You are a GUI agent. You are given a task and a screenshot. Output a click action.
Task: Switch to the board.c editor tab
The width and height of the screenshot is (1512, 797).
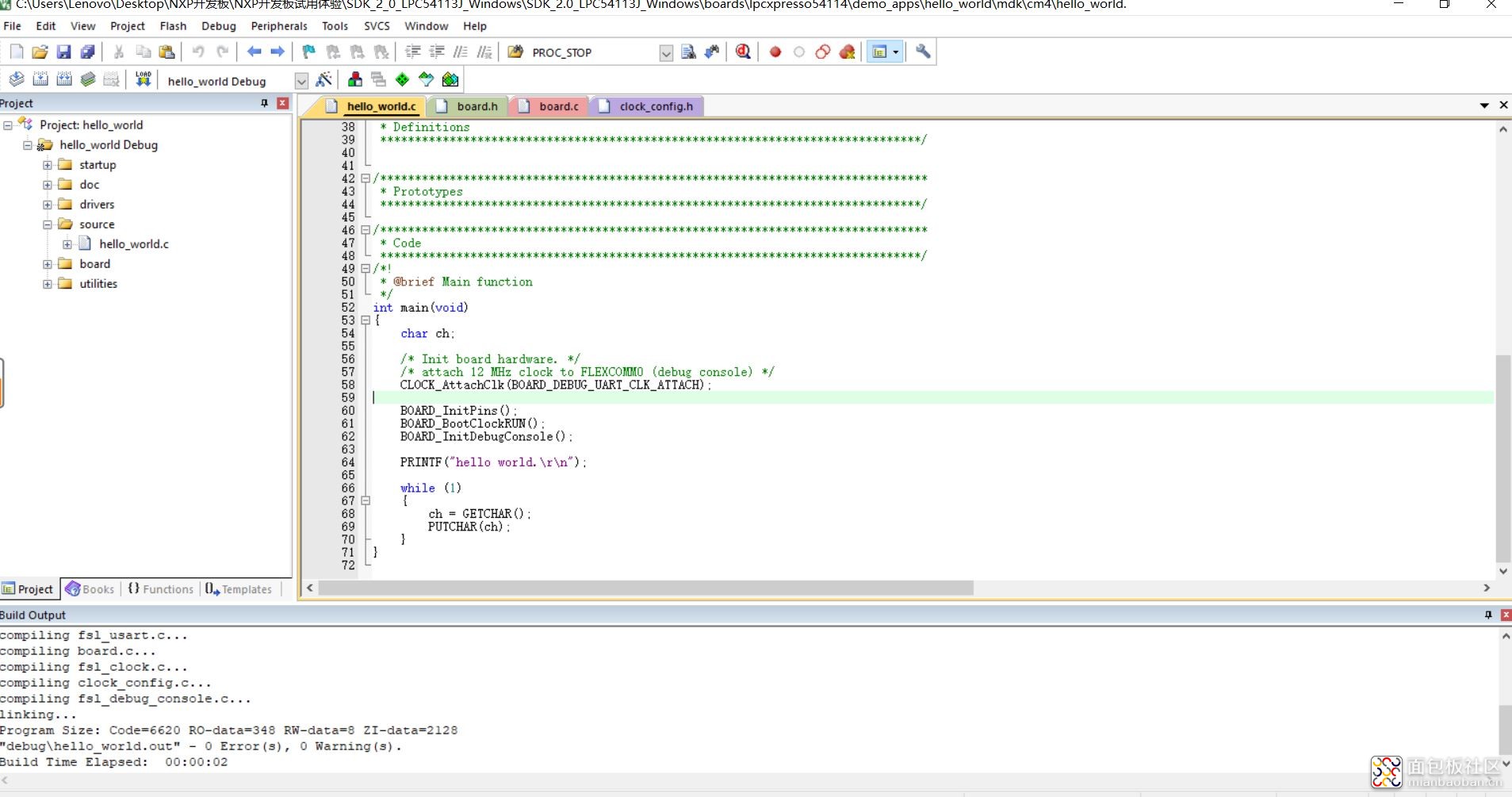click(x=549, y=106)
